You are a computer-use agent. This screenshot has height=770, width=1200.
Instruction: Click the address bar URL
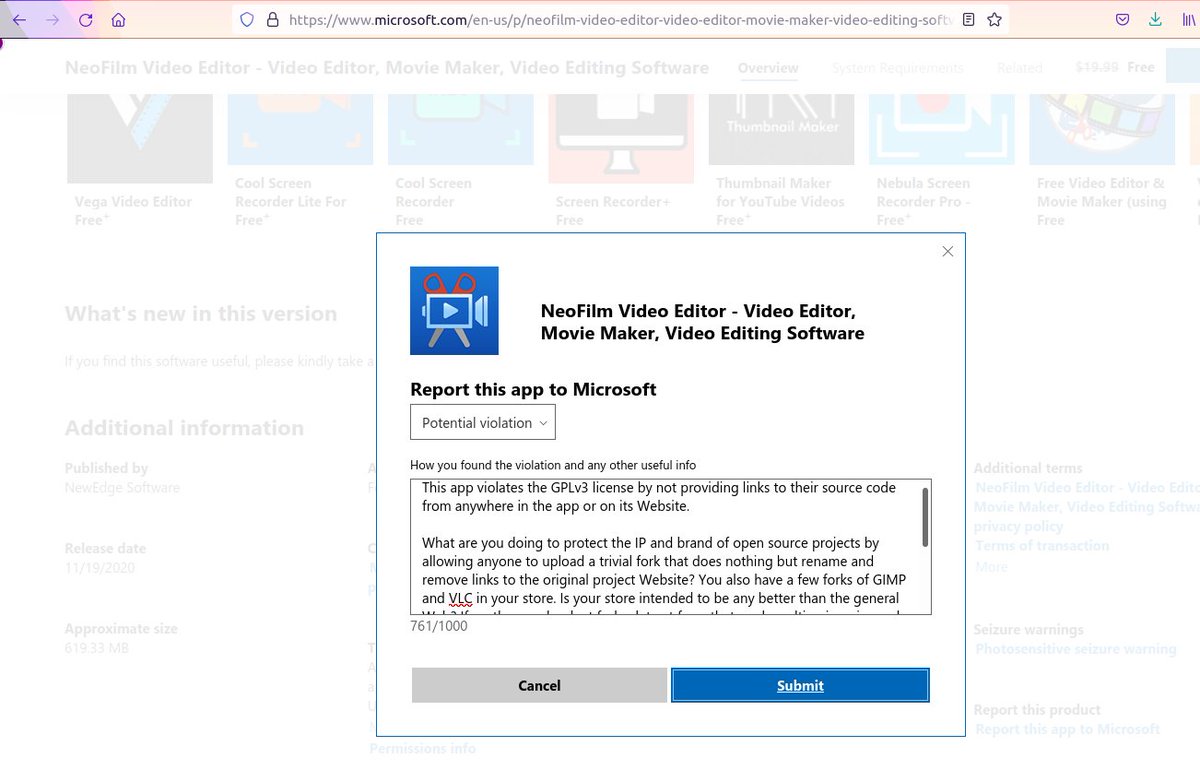coord(620,19)
